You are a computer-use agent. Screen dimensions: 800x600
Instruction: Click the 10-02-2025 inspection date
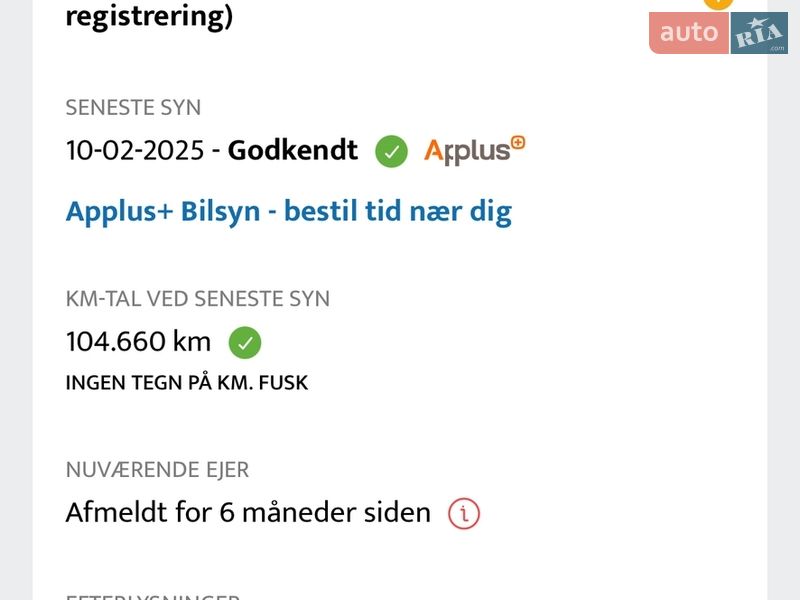tap(134, 151)
